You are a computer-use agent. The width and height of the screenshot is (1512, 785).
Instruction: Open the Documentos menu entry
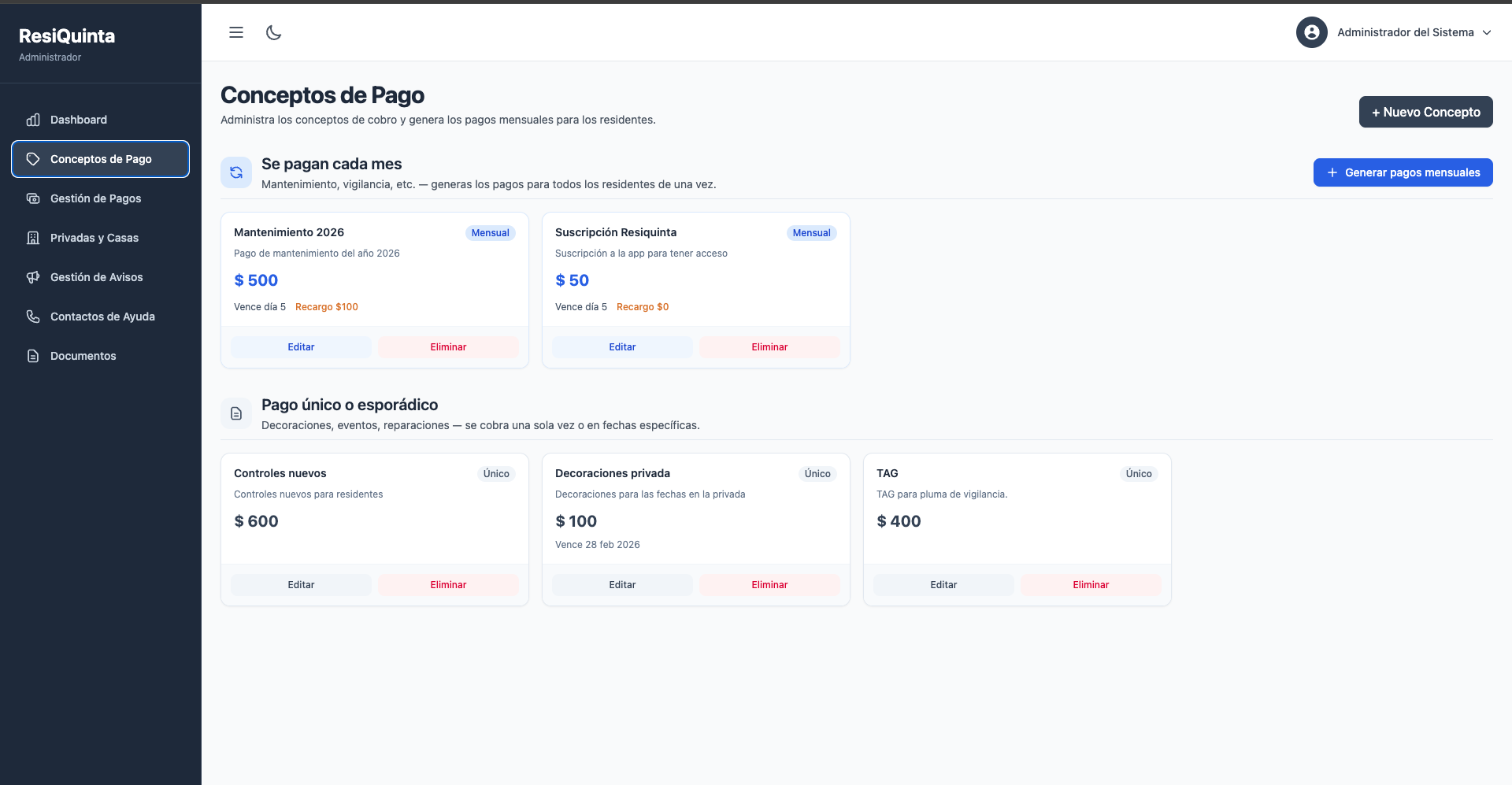point(100,356)
